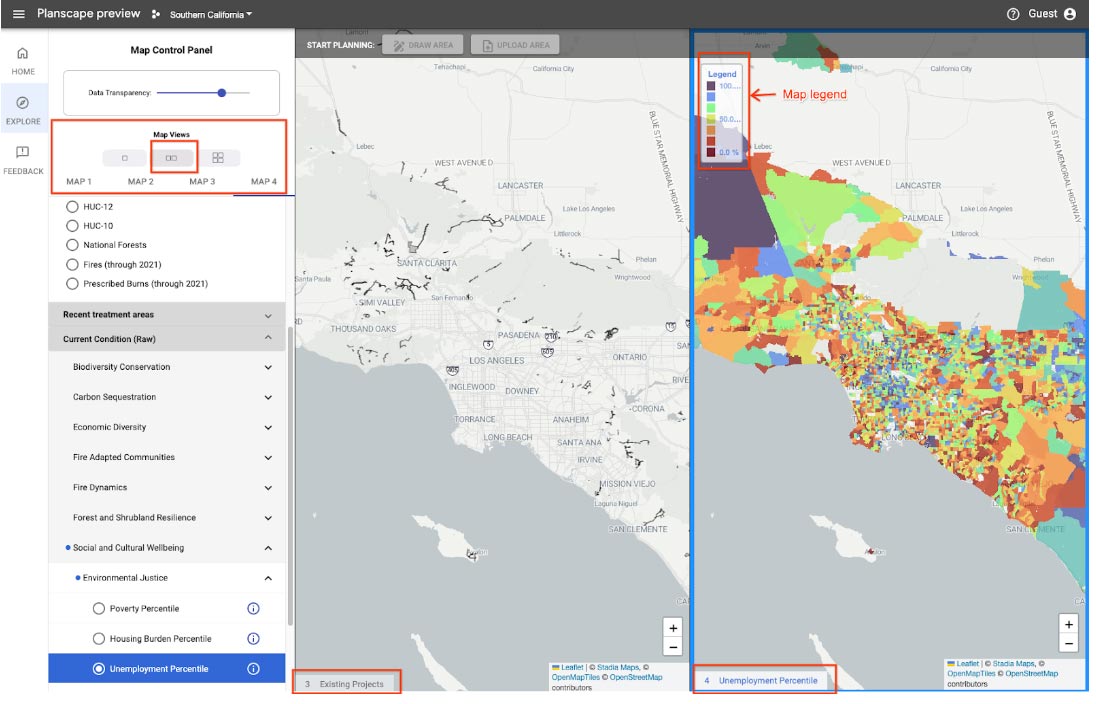Select the four-map grid view

point(218,158)
